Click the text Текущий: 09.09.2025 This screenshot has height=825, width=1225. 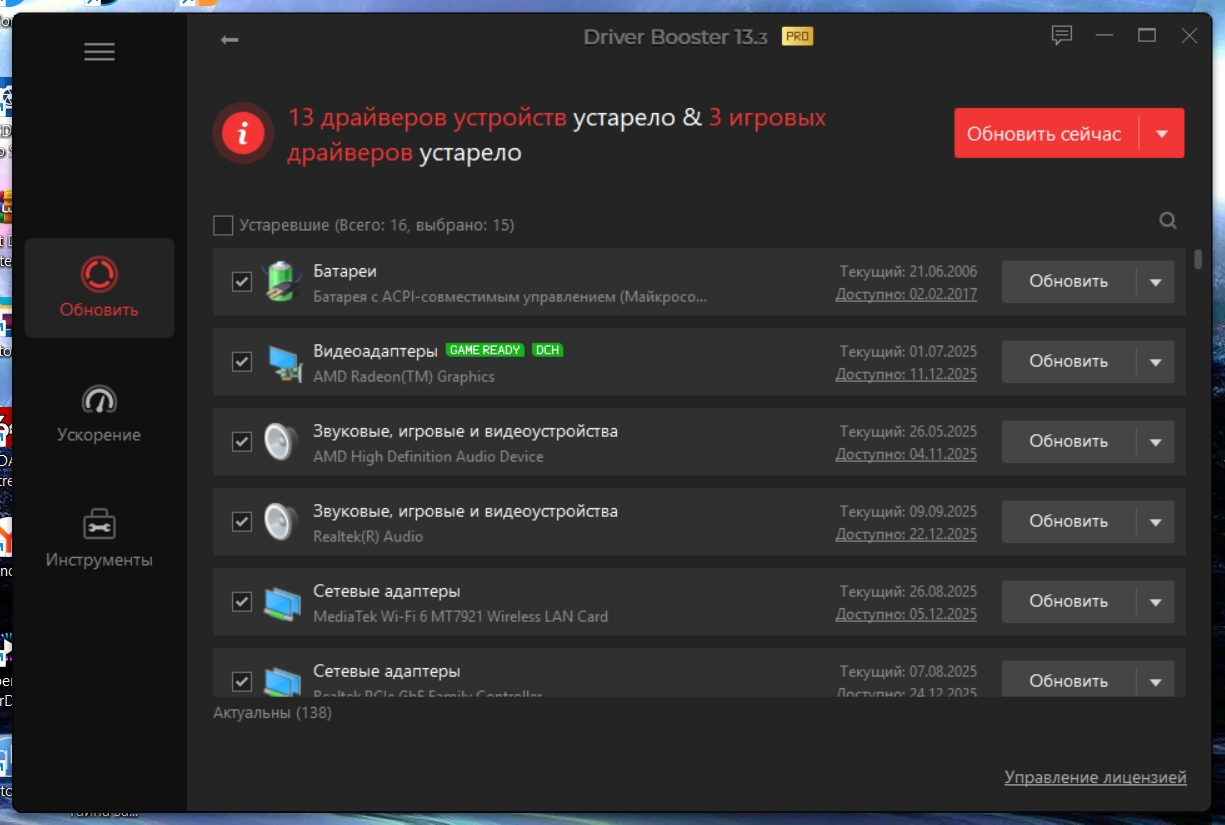coord(908,511)
